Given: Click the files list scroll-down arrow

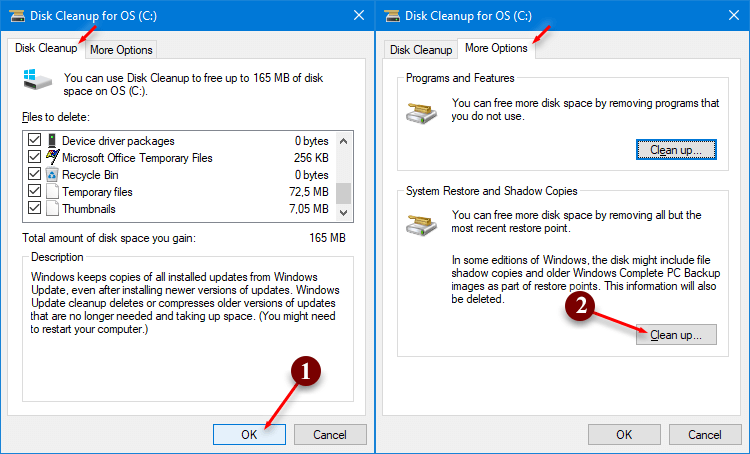Looking at the screenshot, I should pyautogui.click(x=343, y=212).
